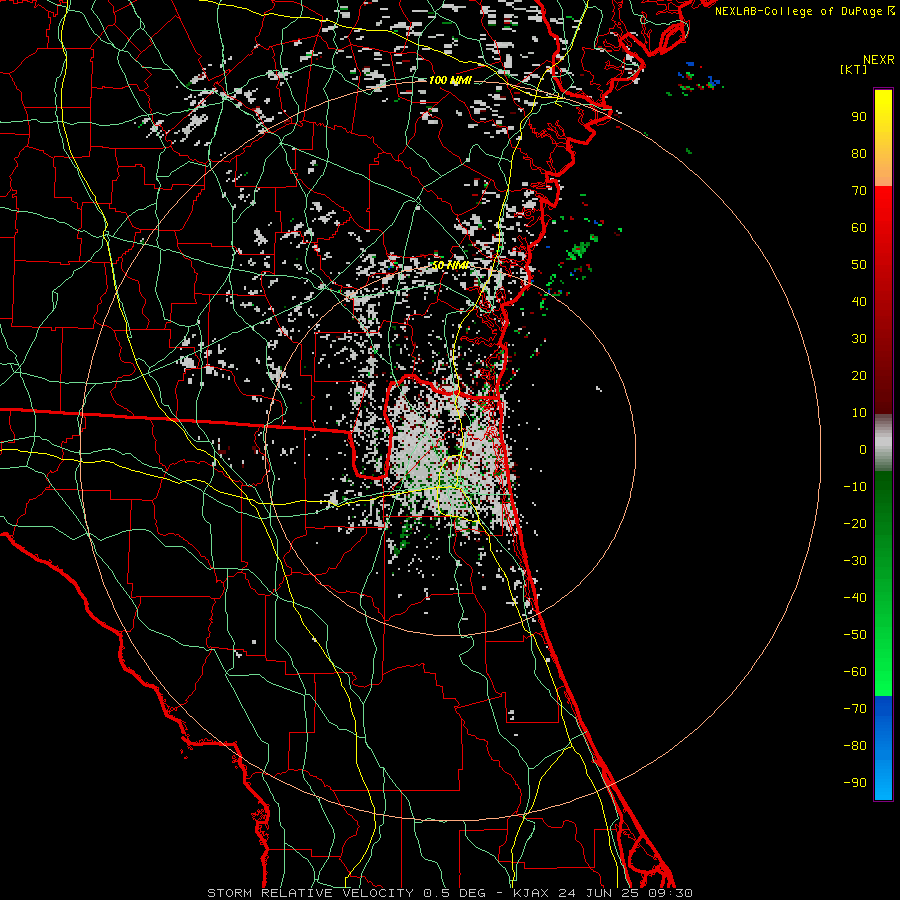900x900 pixels.
Task: Click the -10 value on velocity scale
Action: [x=855, y=487]
